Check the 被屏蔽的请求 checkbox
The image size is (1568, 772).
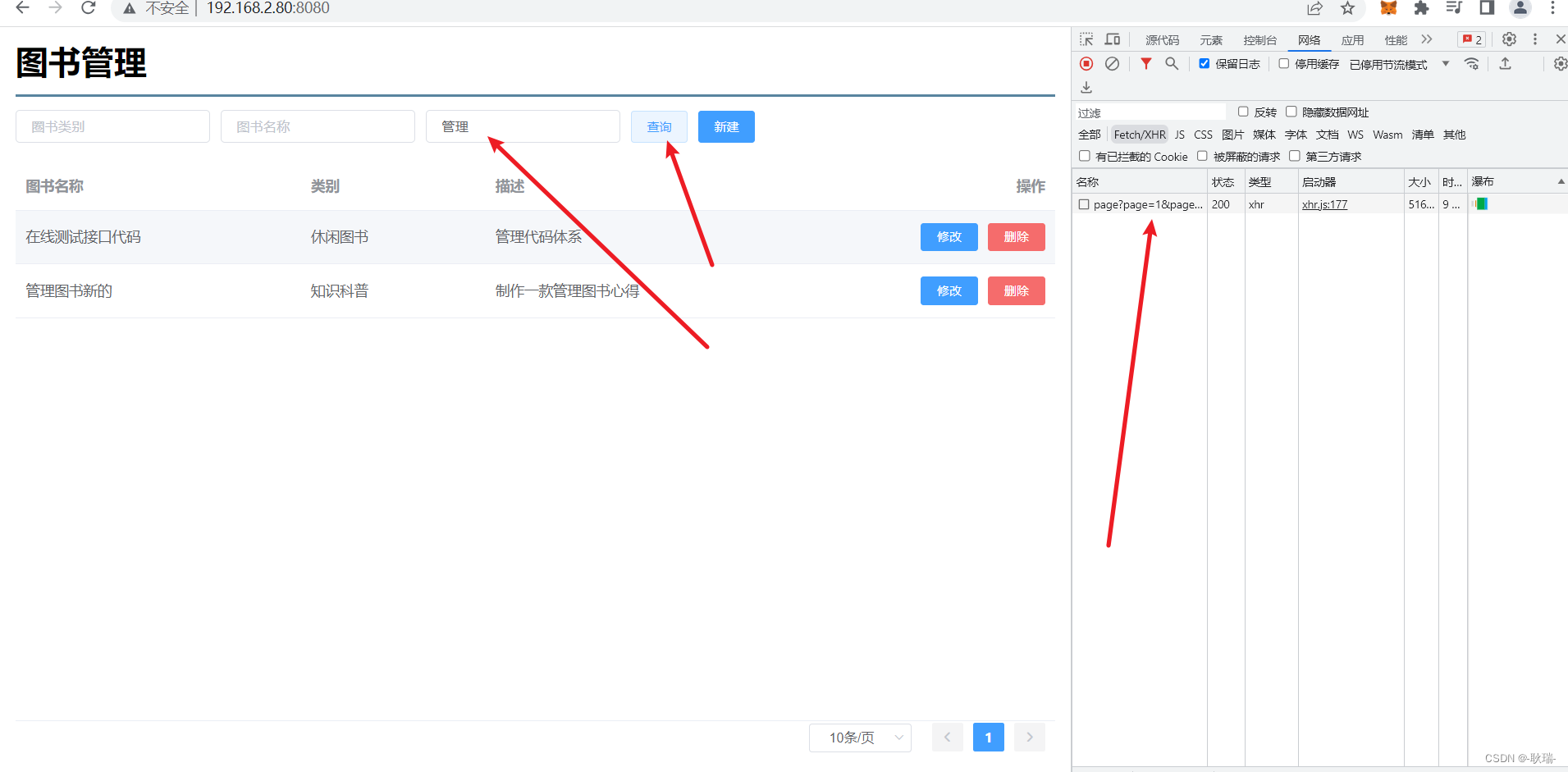coord(1202,156)
